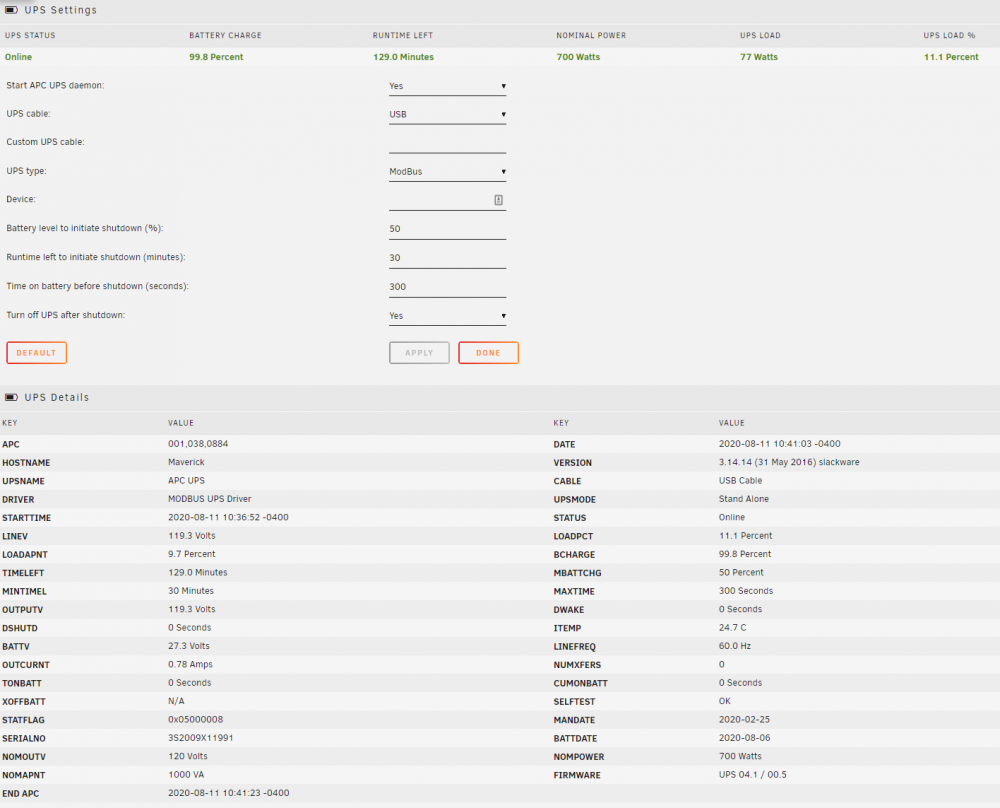Open the Turn off UPS after shutdown dropdown
This screenshot has width=1000, height=808.
(x=447, y=316)
